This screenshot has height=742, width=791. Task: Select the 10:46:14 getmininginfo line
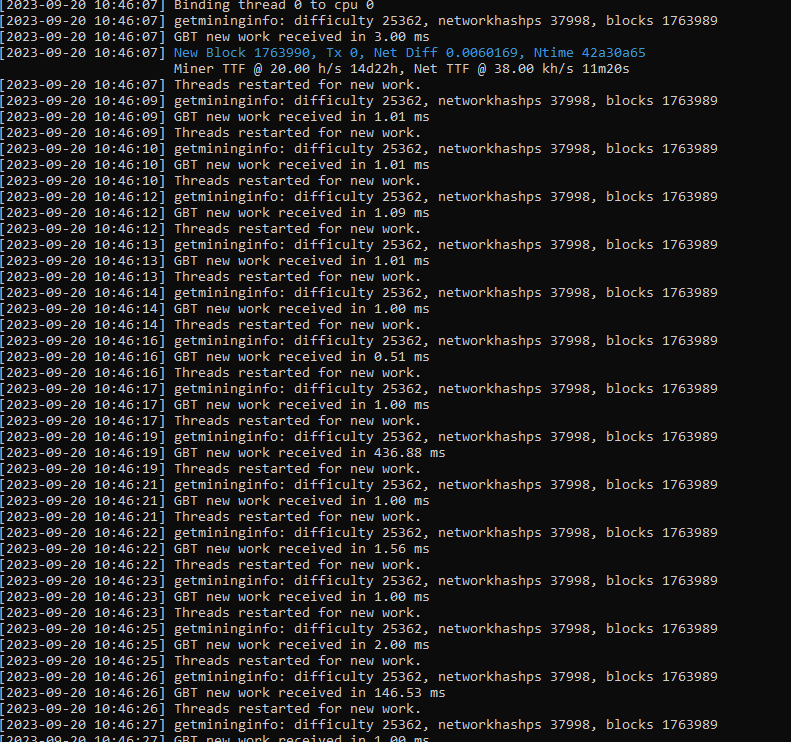coord(359,293)
